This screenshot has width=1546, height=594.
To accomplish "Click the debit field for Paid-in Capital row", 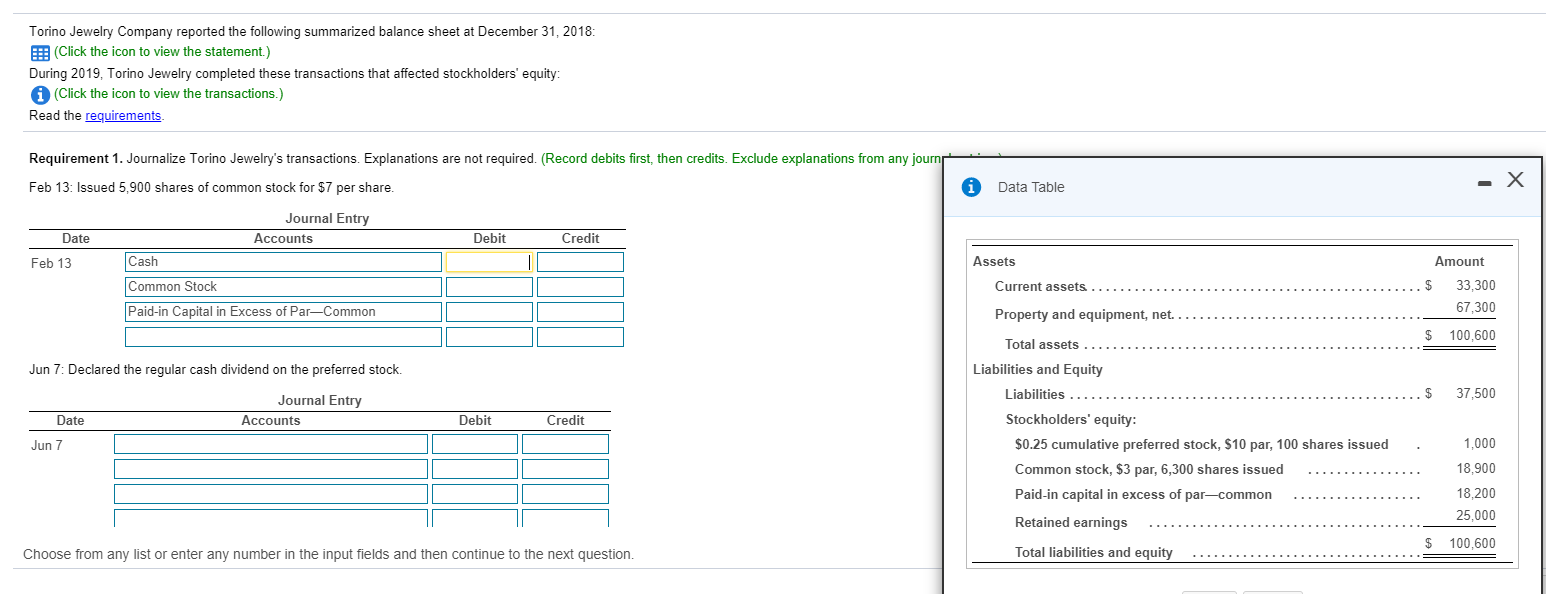I will pyautogui.click(x=489, y=312).
